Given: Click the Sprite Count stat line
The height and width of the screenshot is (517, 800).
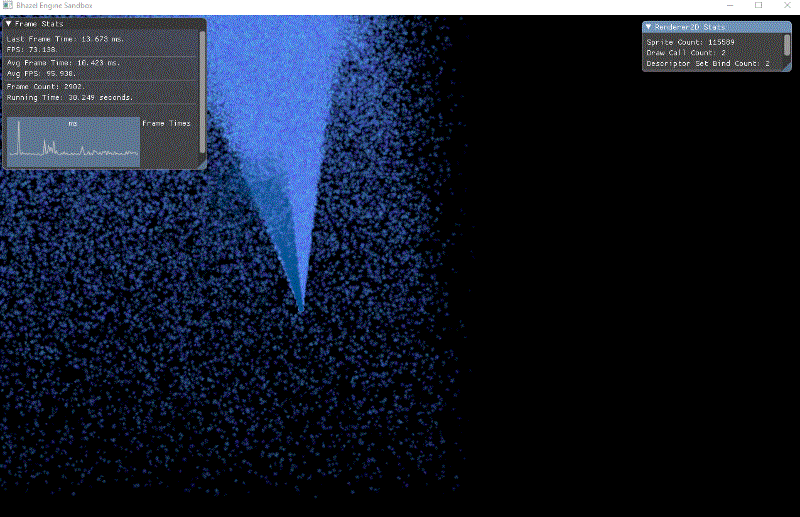Looking at the screenshot, I should pos(690,43).
